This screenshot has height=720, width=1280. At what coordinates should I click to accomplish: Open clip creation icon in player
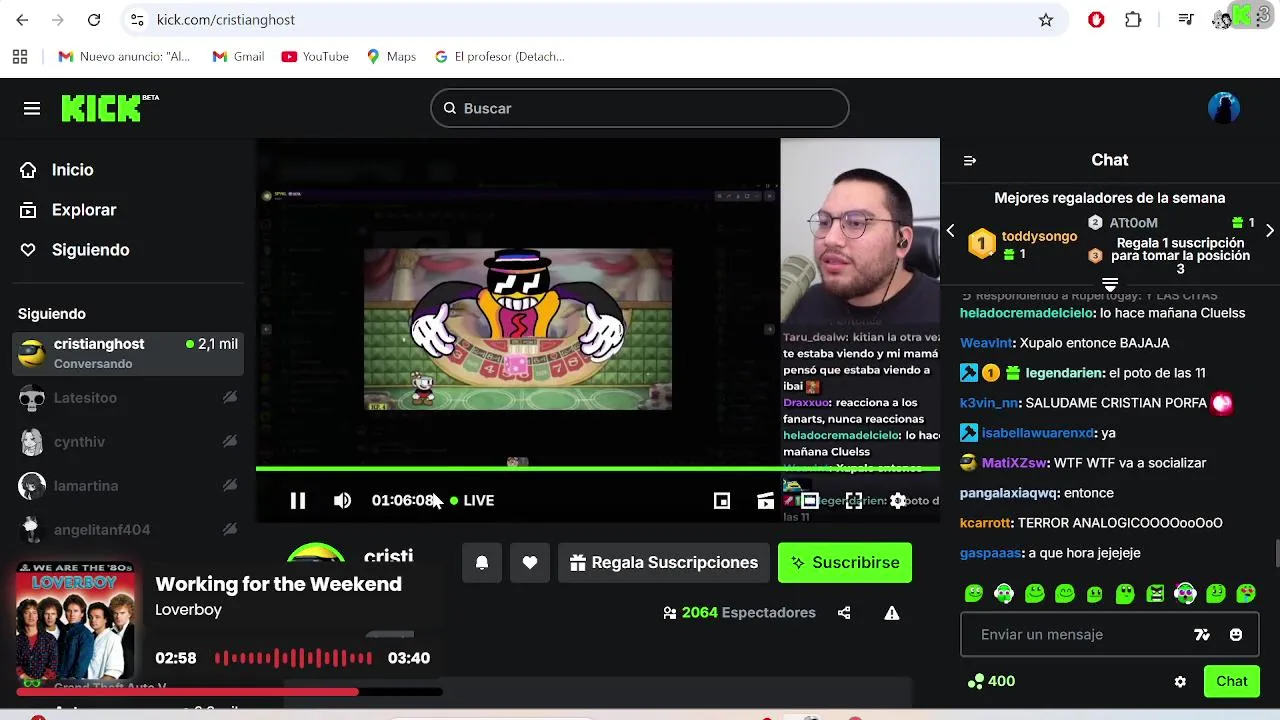(x=766, y=500)
